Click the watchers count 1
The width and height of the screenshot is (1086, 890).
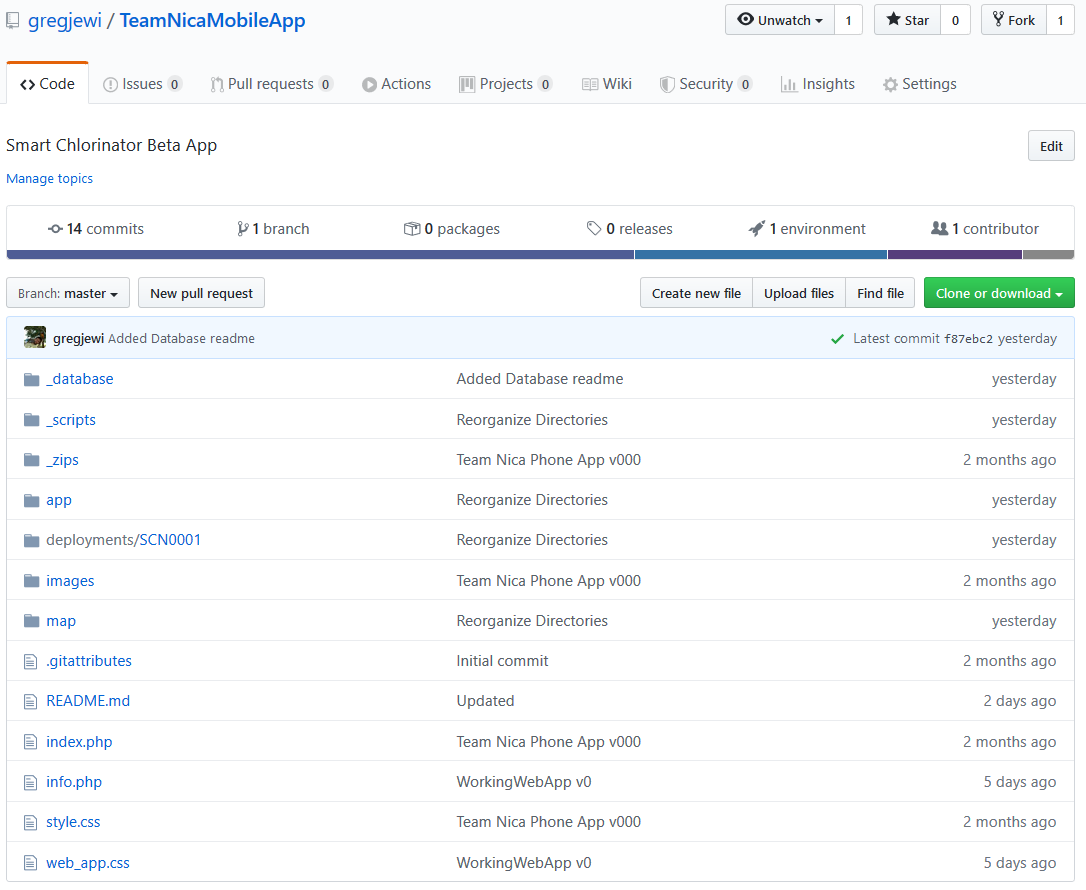(x=848, y=20)
